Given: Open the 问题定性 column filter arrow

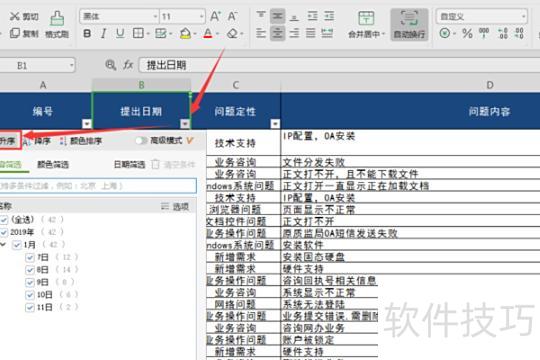Looking at the screenshot, I should [275, 123].
